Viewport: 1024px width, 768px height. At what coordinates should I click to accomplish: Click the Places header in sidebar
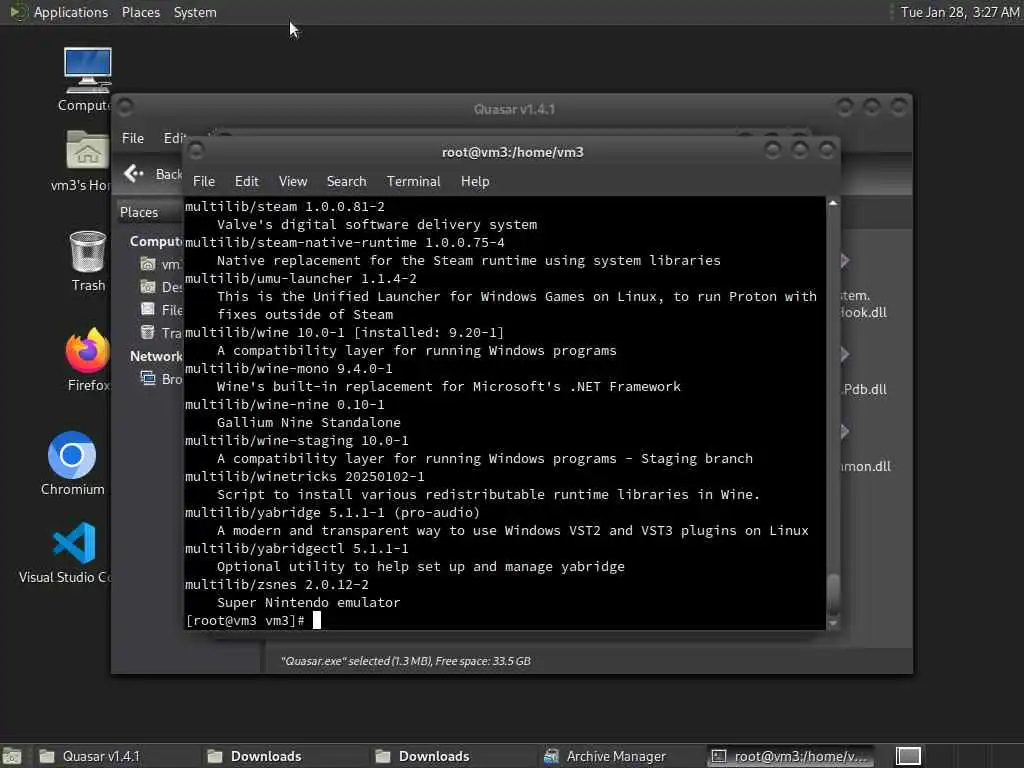click(x=139, y=212)
